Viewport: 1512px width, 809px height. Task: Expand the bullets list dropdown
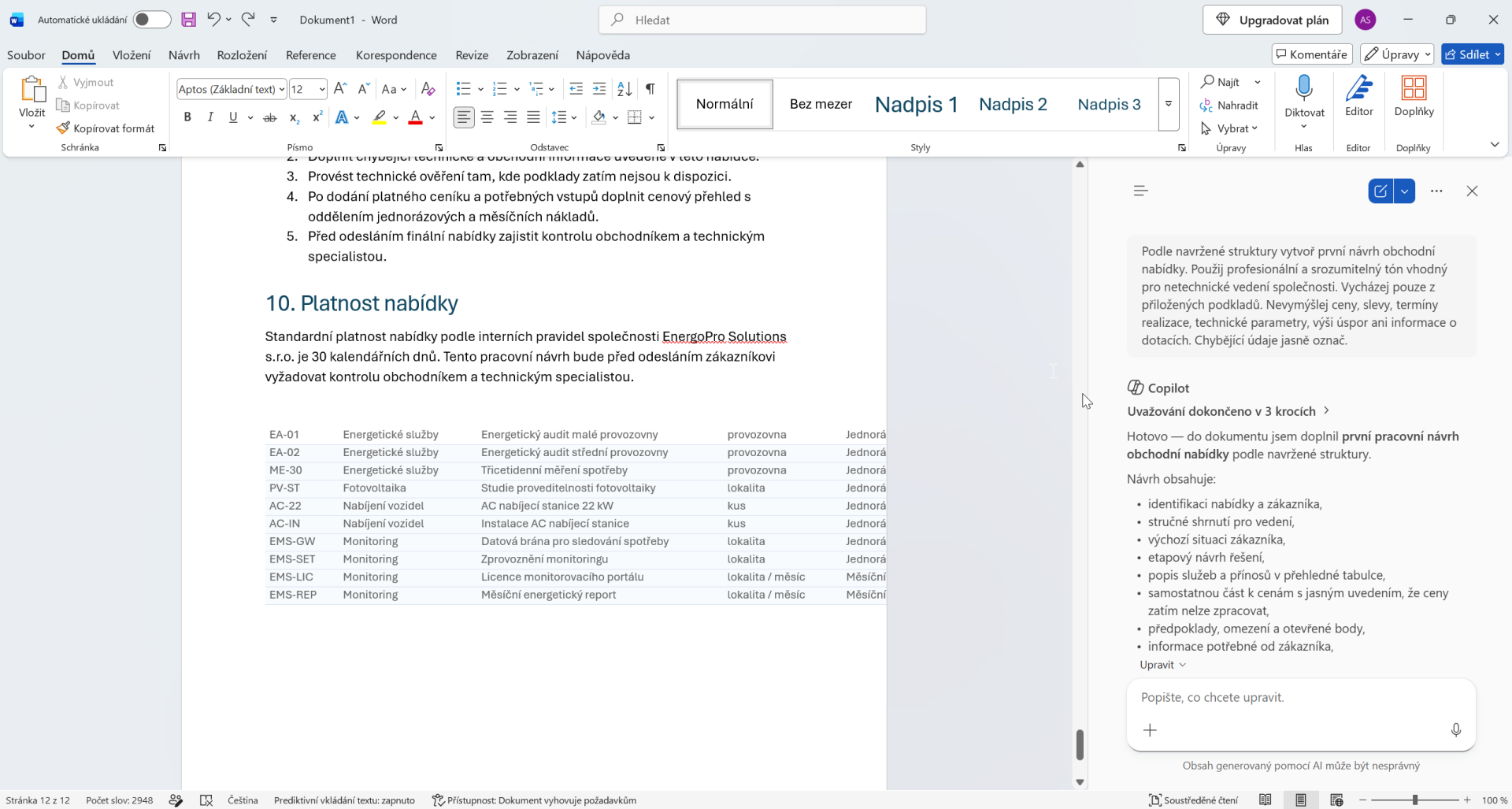pos(480,89)
